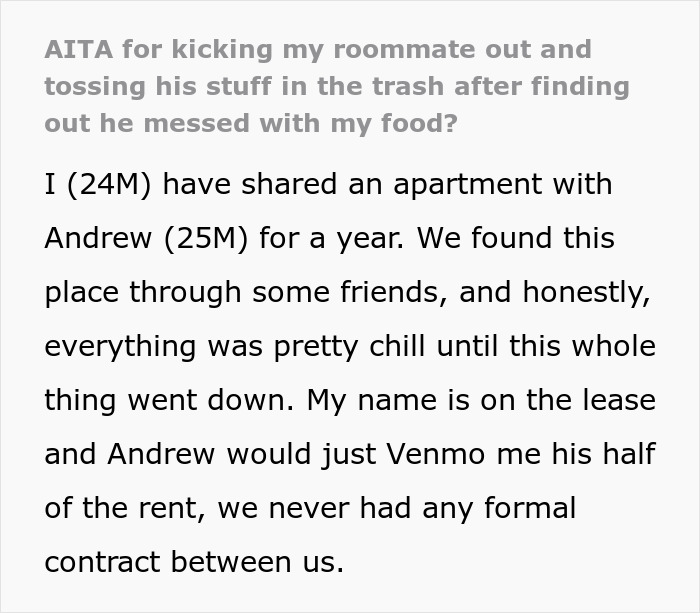The height and width of the screenshot is (613, 700).
Task: Click the word "chill" in the text
Action: (397, 346)
